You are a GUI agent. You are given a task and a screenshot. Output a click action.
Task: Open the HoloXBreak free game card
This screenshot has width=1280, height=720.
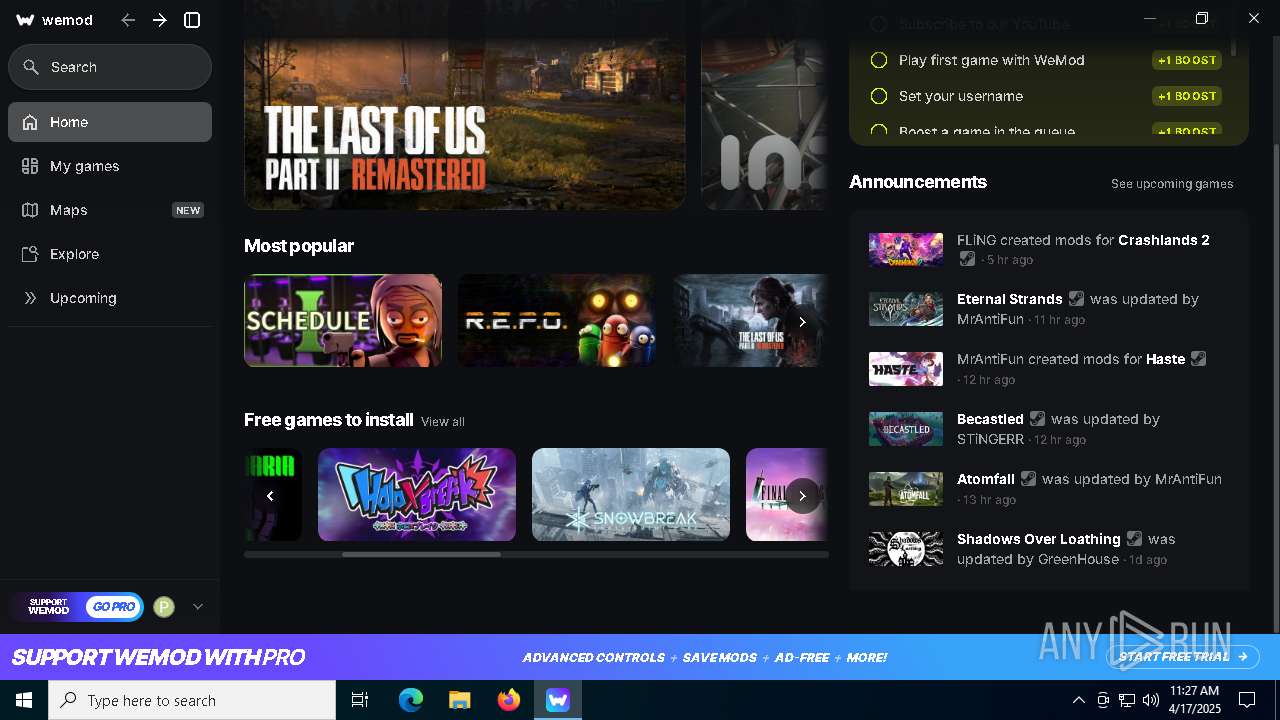click(x=417, y=494)
